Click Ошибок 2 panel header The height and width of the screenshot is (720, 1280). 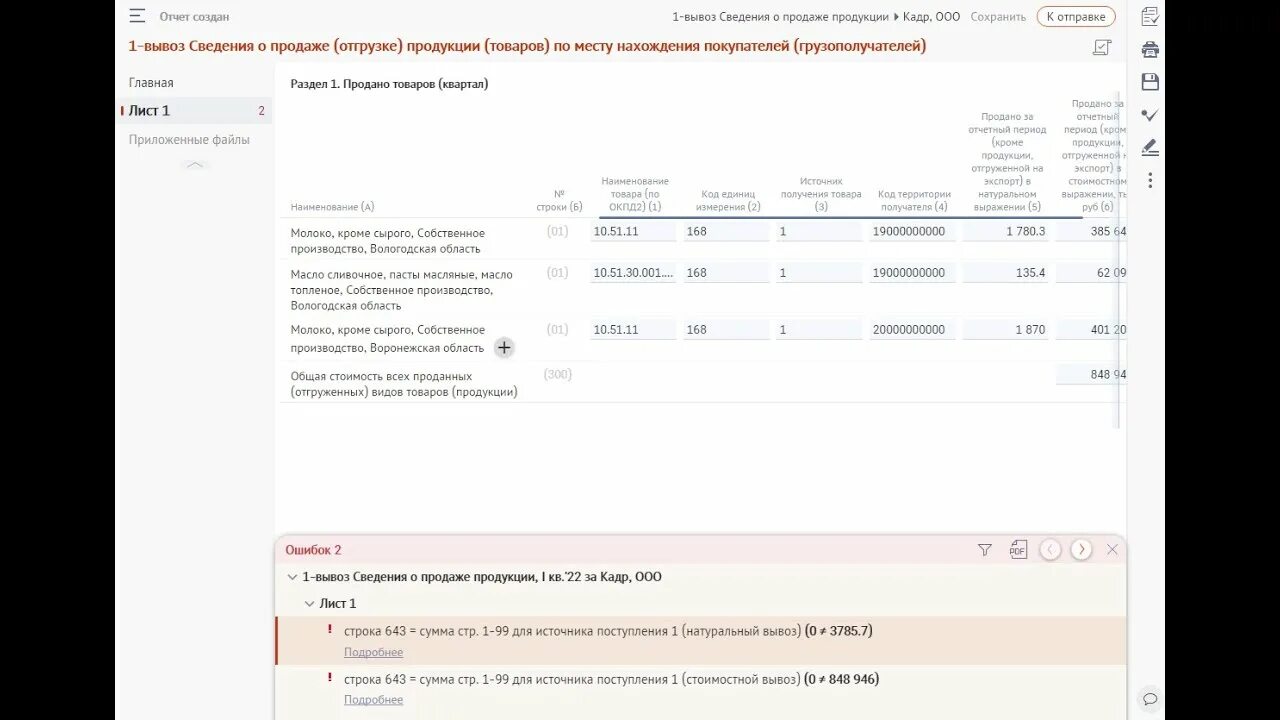313,550
